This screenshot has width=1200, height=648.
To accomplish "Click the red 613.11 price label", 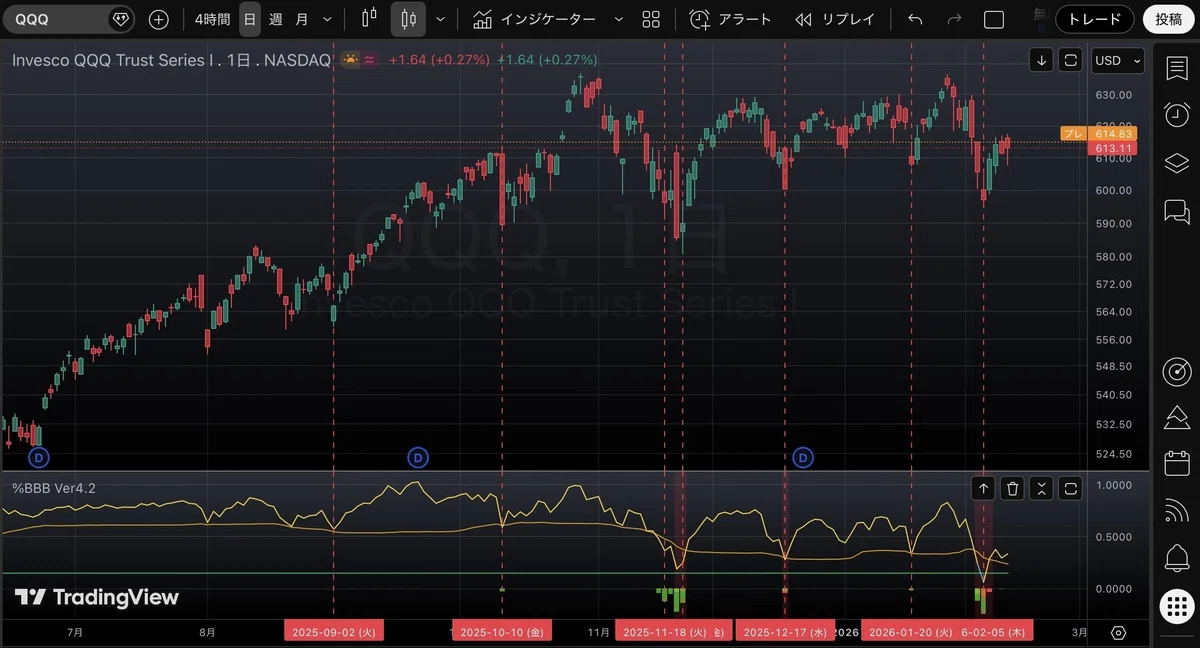I will click(1113, 148).
